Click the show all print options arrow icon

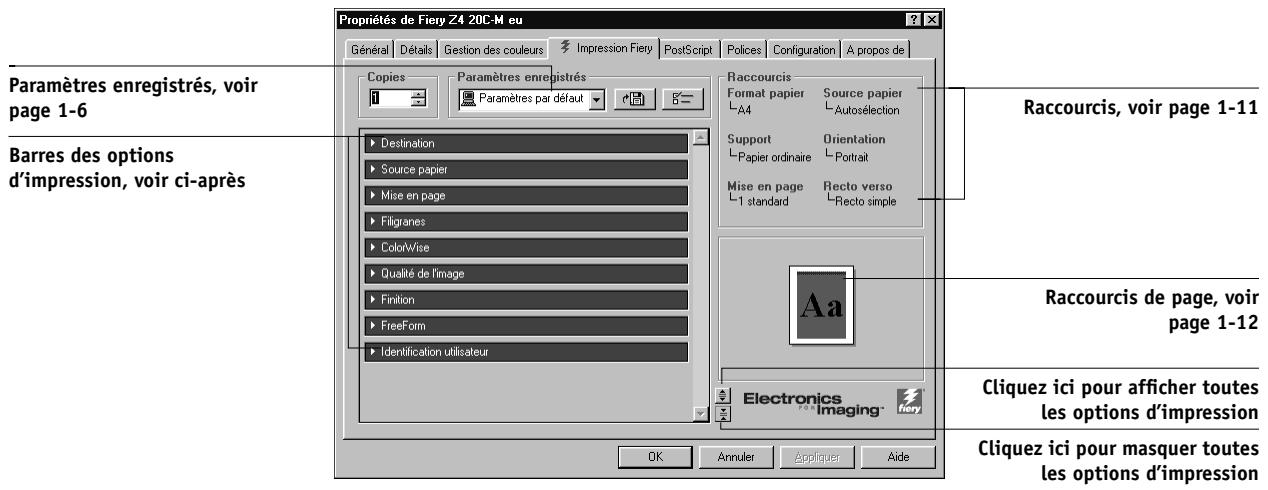(725, 397)
